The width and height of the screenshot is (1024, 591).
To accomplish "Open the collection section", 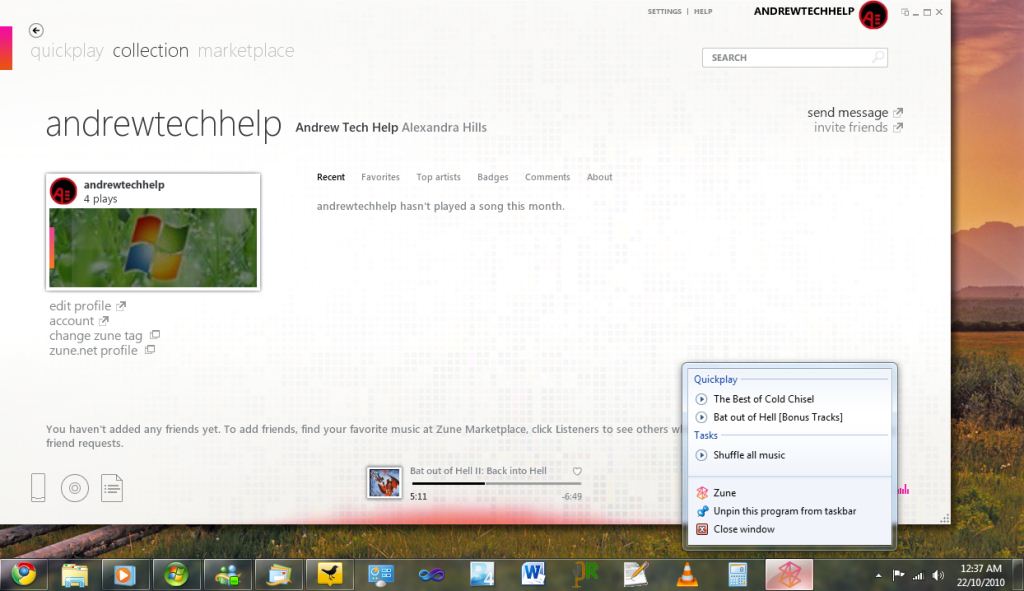I will pyautogui.click(x=150, y=50).
